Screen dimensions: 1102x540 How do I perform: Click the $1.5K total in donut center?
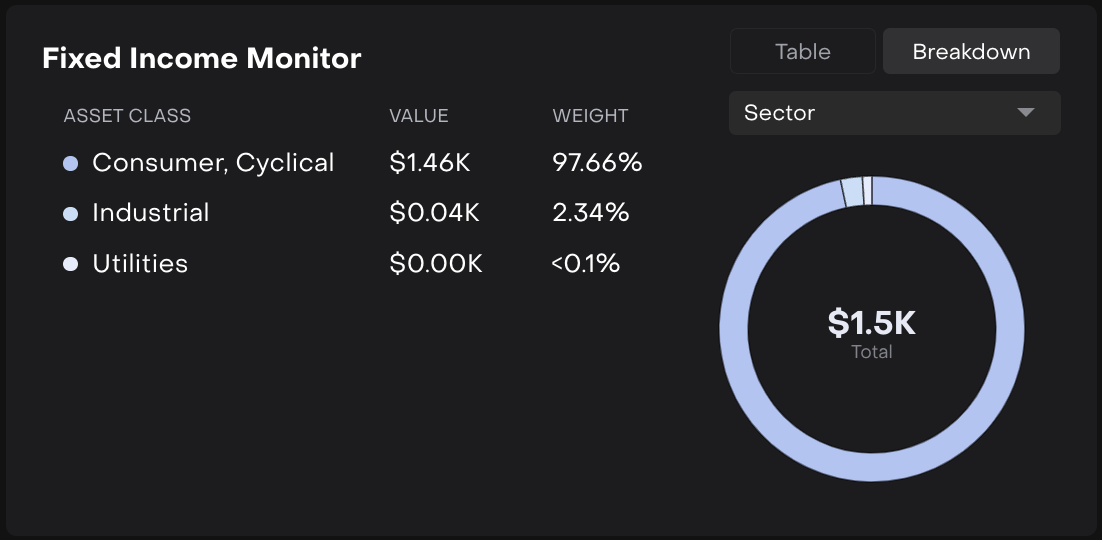872,323
